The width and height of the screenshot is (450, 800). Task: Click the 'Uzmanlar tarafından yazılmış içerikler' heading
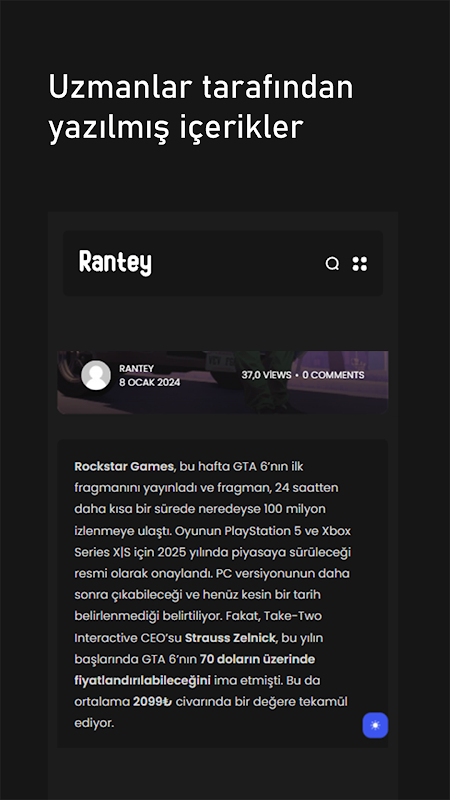[x=201, y=107]
